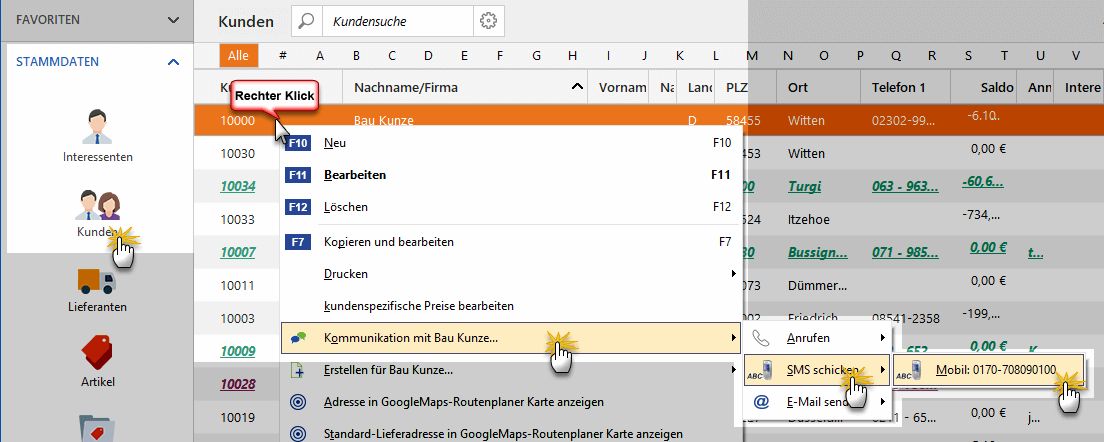Expand the Drucken submenu arrow
Screen dimensions: 1104x442
tap(734, 273)
